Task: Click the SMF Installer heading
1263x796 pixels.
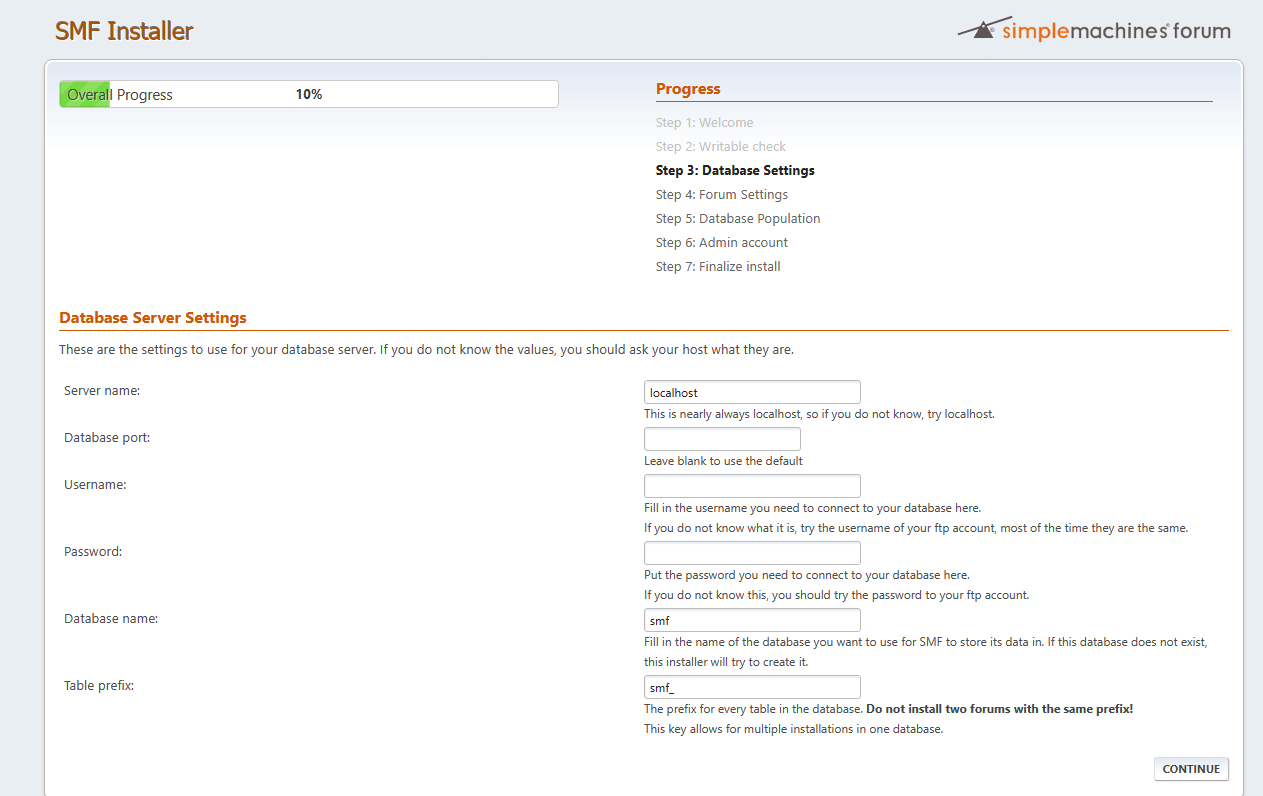Action: (x=124, y=31)
